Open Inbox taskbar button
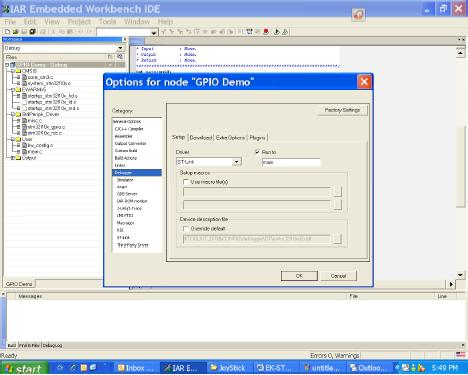468x375 pixels. pos(137,368)
